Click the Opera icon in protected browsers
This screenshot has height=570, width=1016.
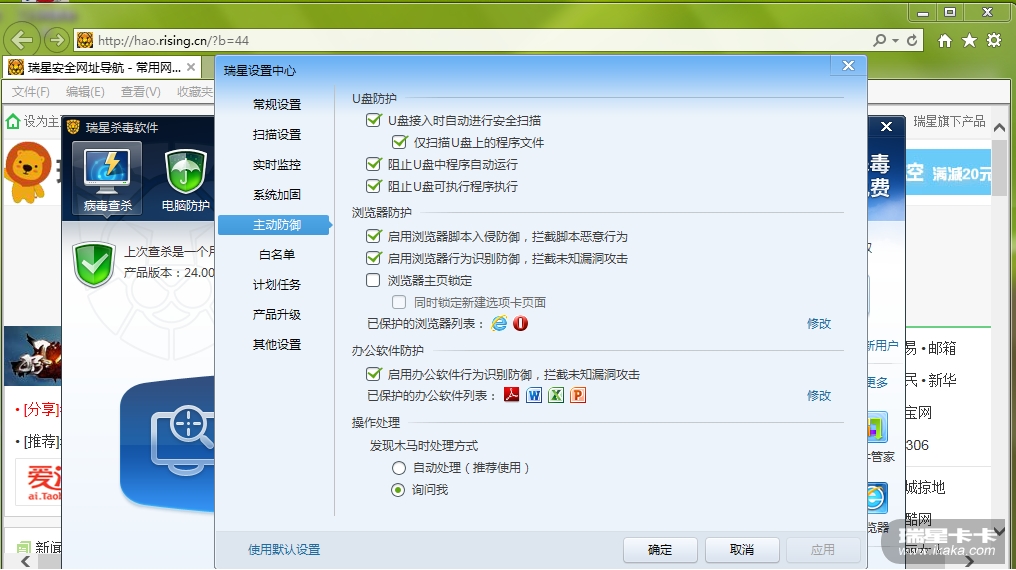tap(520, 323)
